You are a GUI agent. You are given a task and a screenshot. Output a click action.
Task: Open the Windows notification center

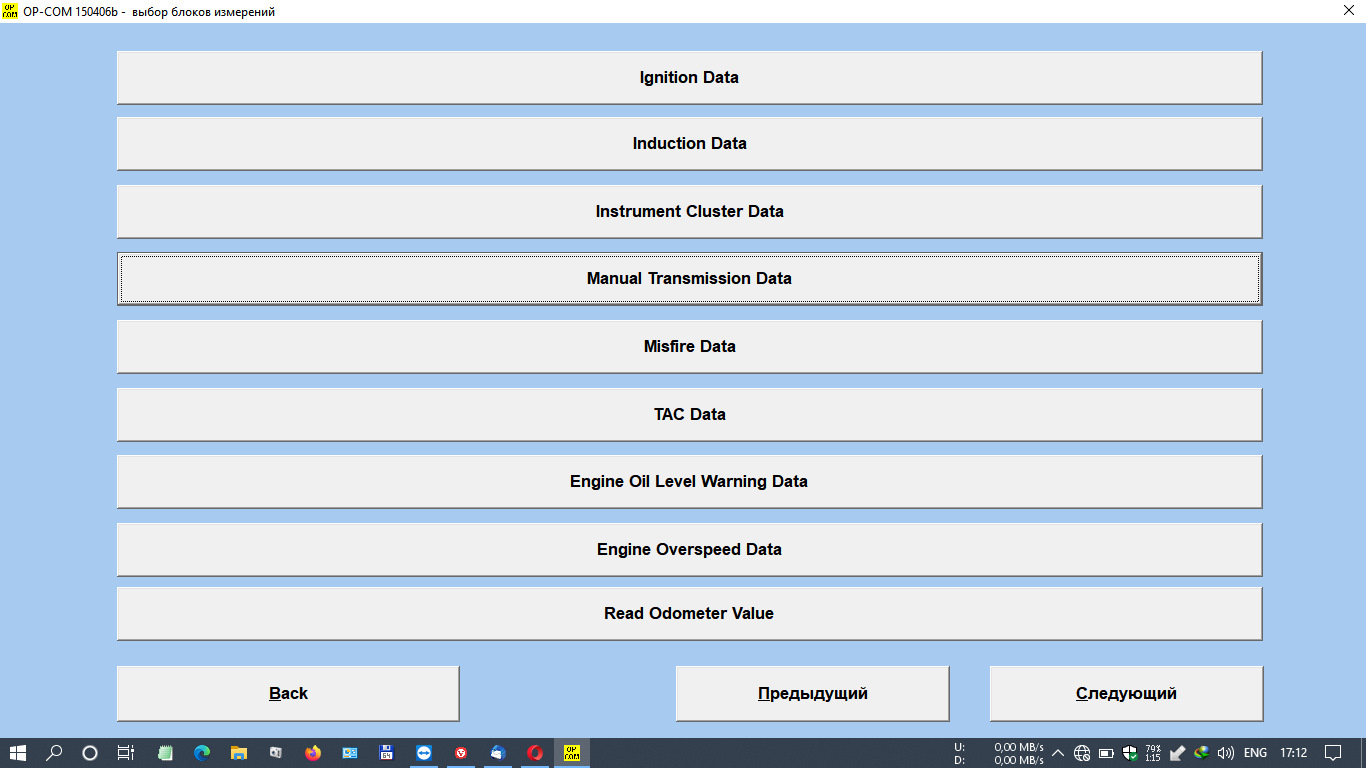[x=1333, y=753]
